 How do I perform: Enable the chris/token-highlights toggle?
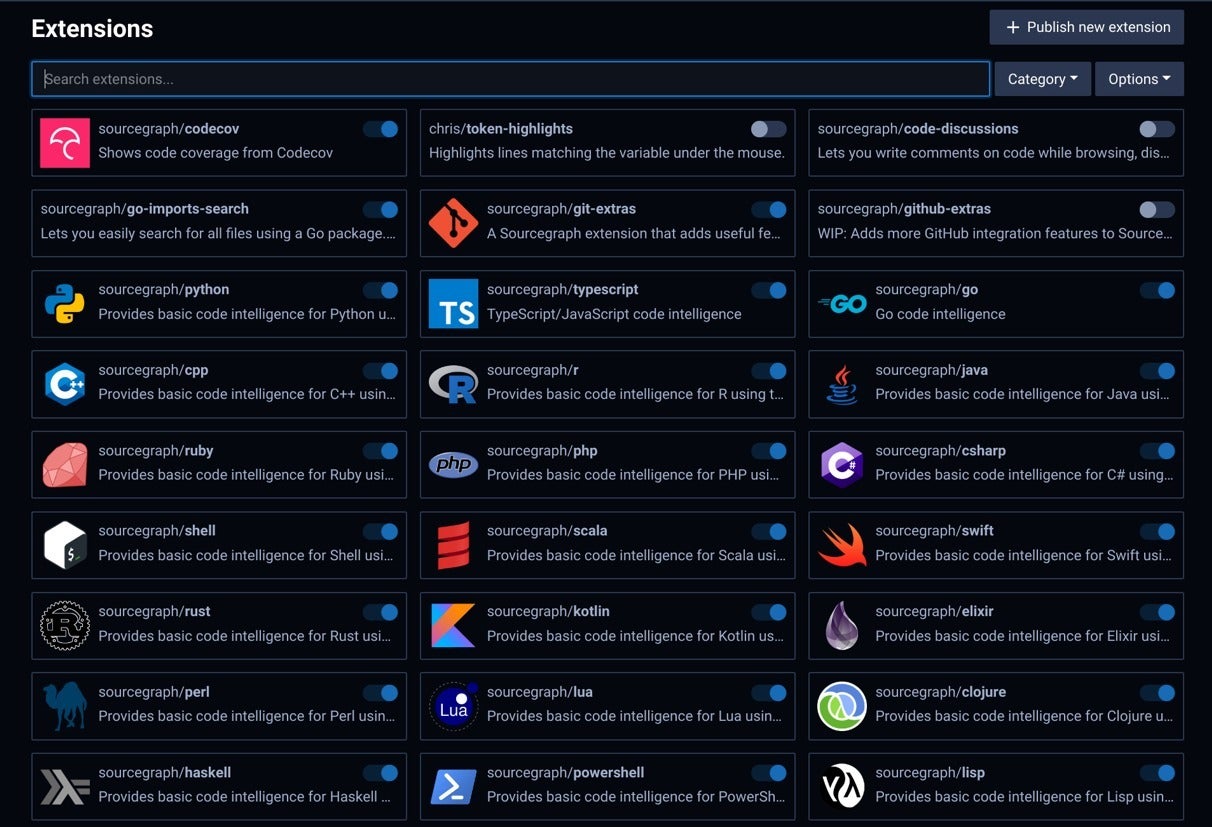coord(768,129)
